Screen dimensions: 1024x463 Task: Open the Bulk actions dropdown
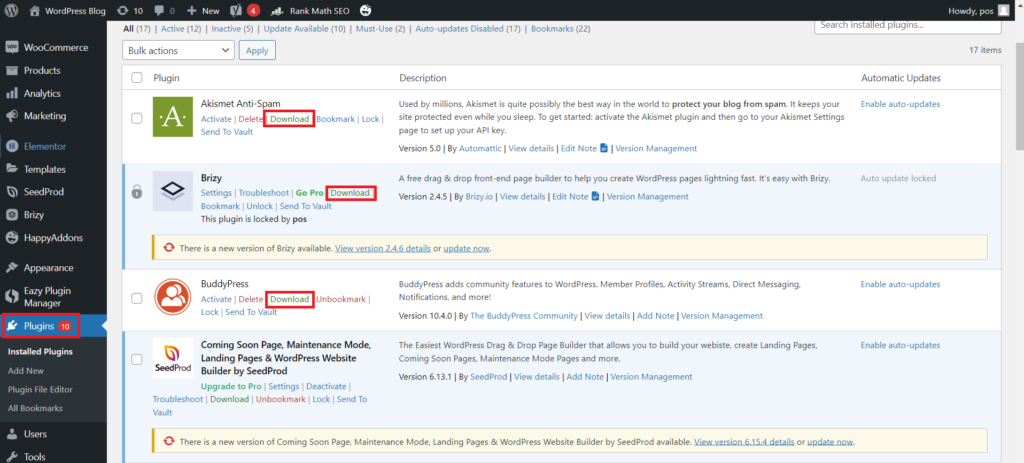(178, 50)
